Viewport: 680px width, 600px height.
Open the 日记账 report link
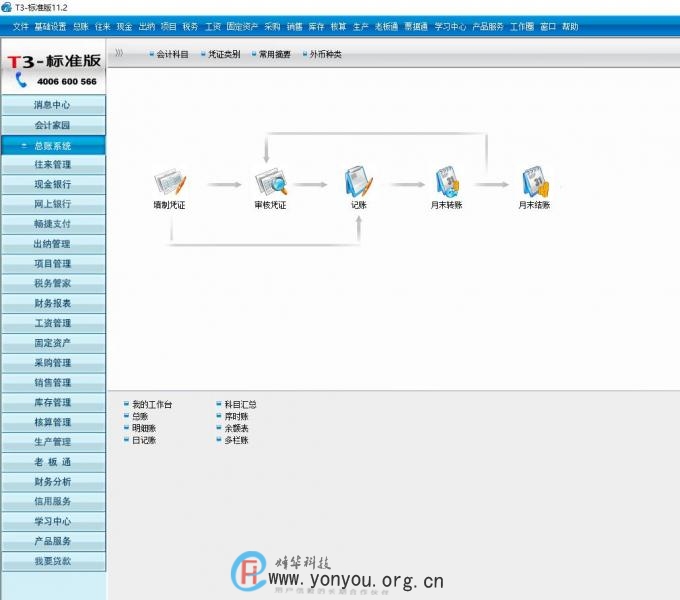click(144, 440)
